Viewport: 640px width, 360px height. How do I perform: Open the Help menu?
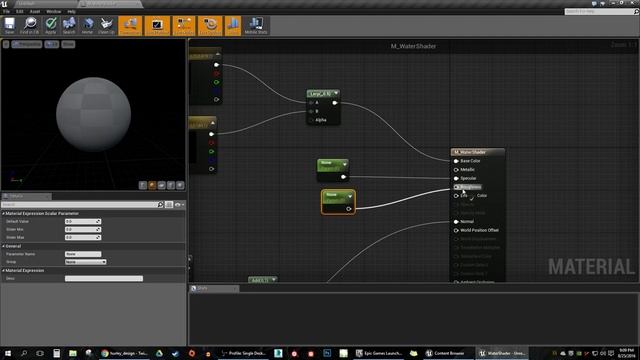[71, 11]
